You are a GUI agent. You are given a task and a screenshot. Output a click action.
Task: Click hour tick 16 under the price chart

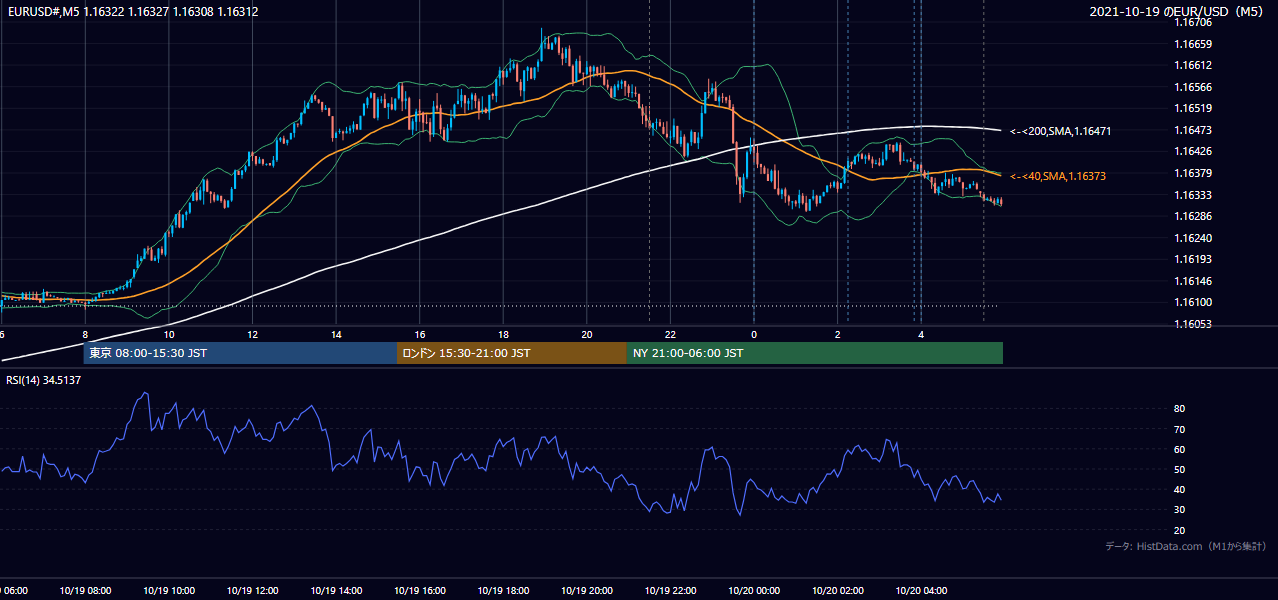coord(419,334)
